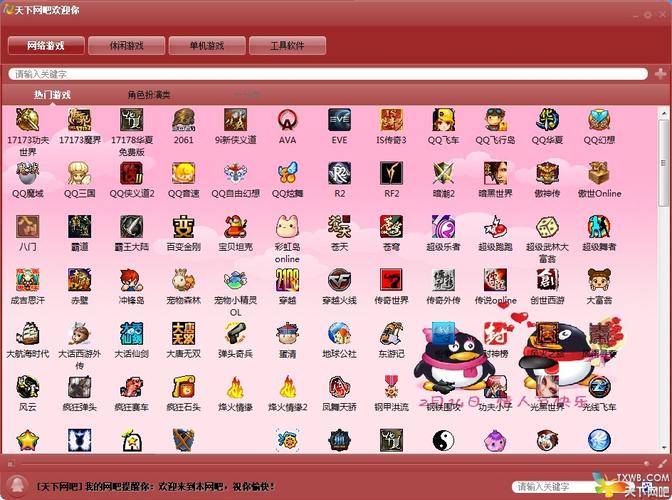
Task: Open the 大航海时代 game icon
Action: 27,334
